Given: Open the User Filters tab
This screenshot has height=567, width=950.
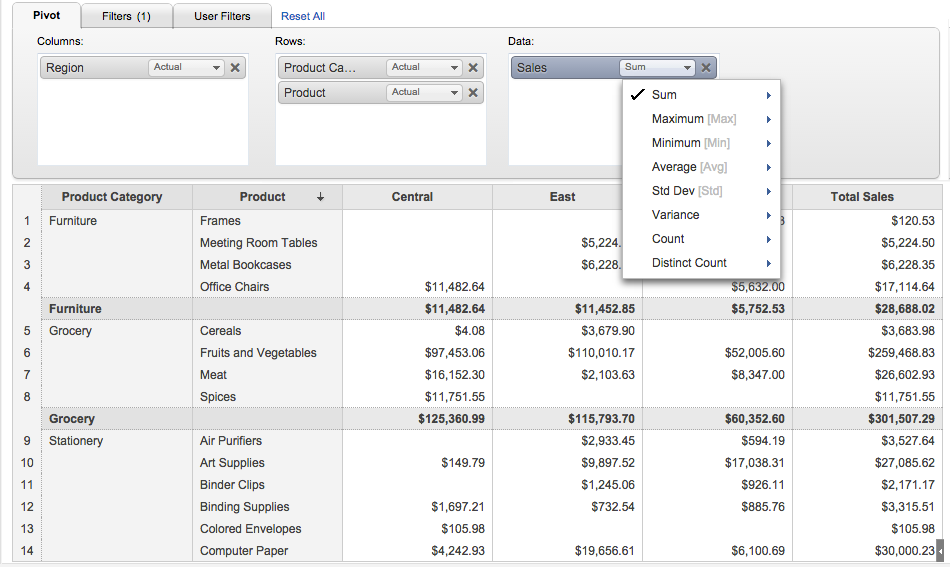Looking at the screenshot, I should point(222,16).
